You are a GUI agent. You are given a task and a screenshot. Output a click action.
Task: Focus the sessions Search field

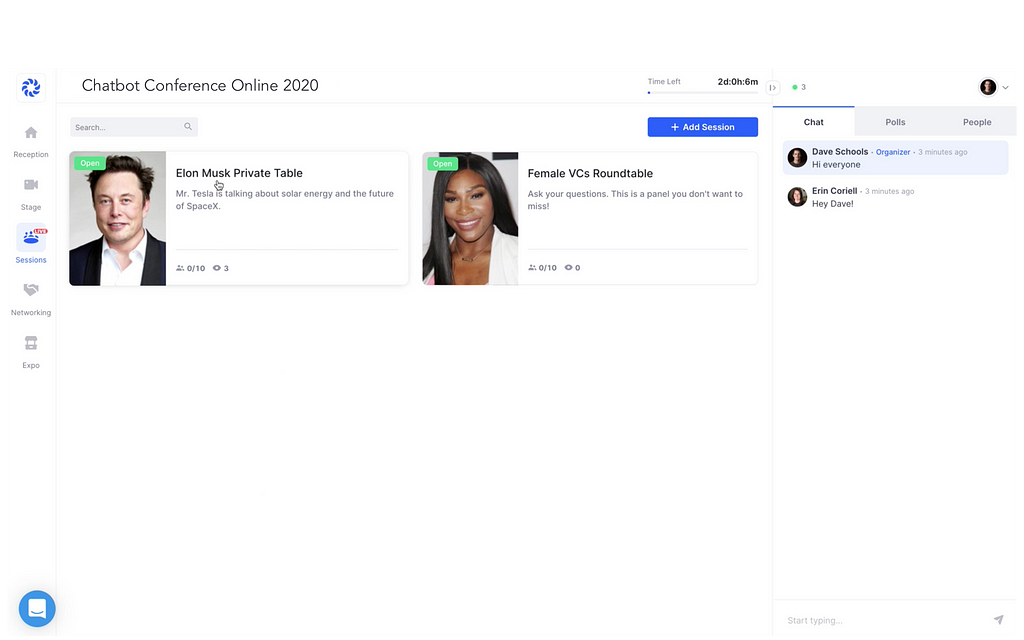(134, 127)
